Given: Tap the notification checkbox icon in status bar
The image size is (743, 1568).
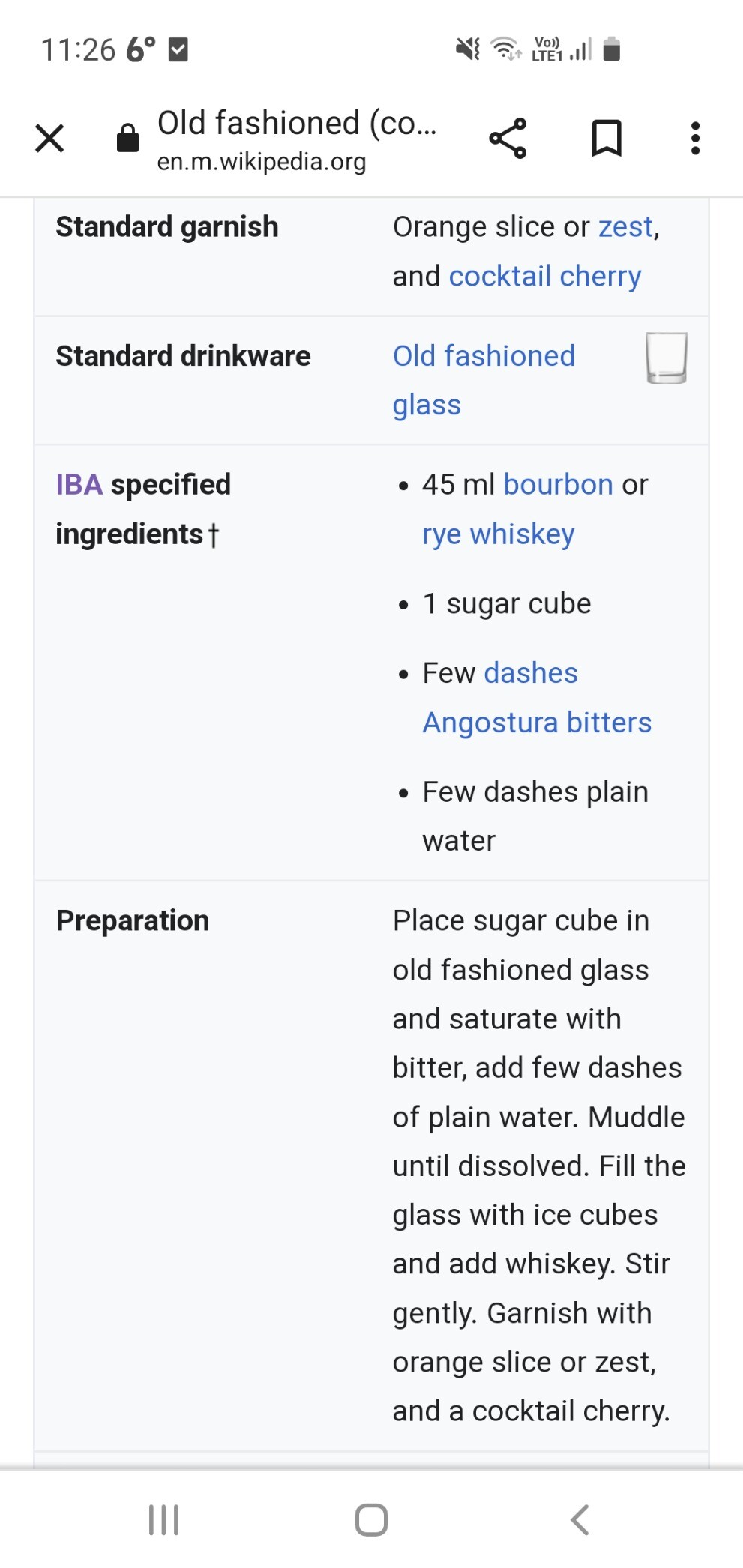Looking at the screenshot, I should (x=178, y=49).
